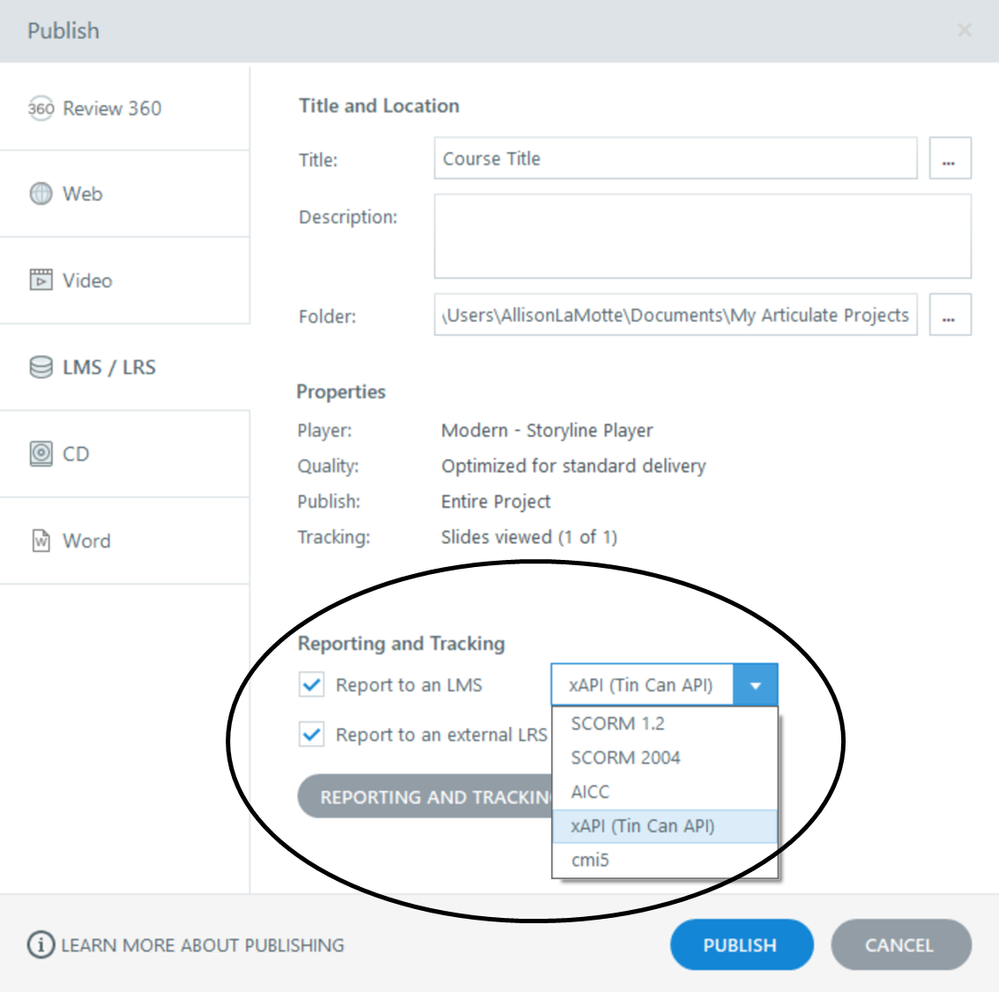The height and width of the screenshot is (992, 999).
Task: Pick AICC from the dropdown list
Action: (590, 791)
